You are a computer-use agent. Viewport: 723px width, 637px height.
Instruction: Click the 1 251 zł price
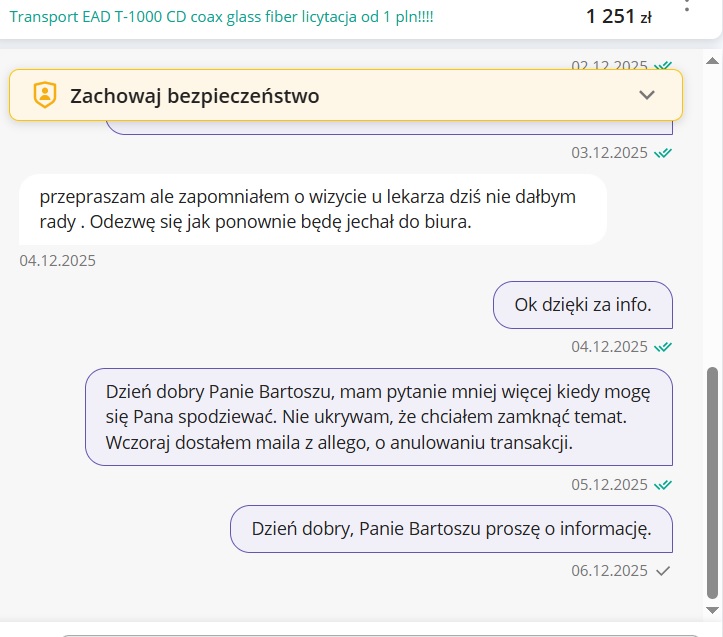[x=618, y=16]
